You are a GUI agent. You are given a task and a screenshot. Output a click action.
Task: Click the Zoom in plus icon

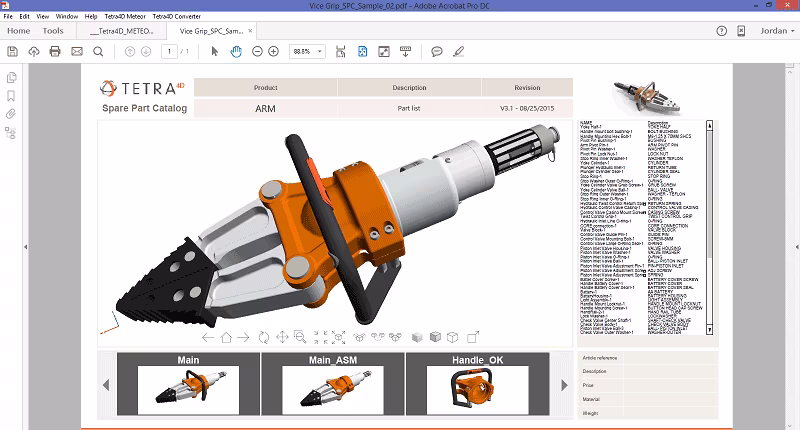(273, 51)
